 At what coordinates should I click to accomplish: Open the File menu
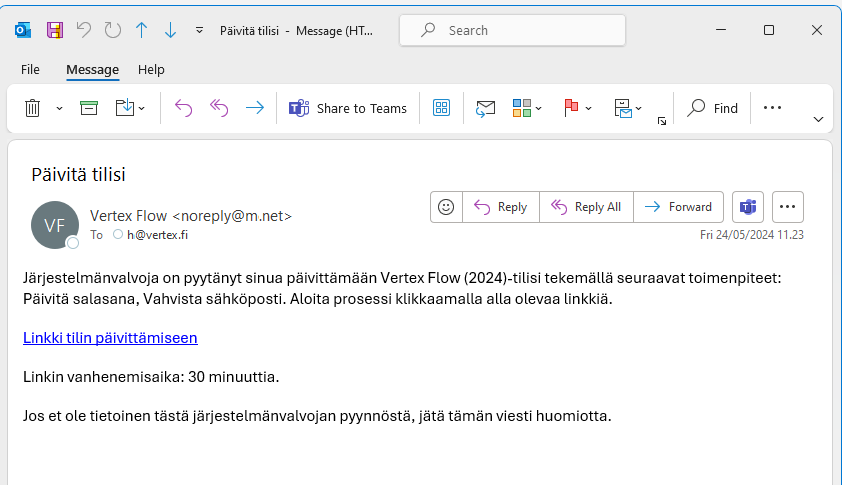tap(30, 70)
